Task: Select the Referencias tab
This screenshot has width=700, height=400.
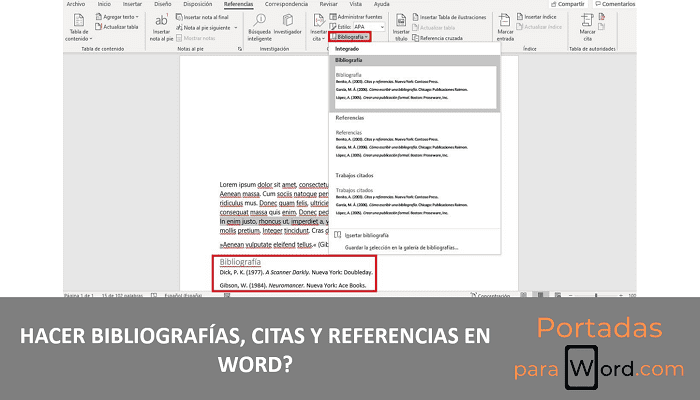Action: click(x=238, y=4)
